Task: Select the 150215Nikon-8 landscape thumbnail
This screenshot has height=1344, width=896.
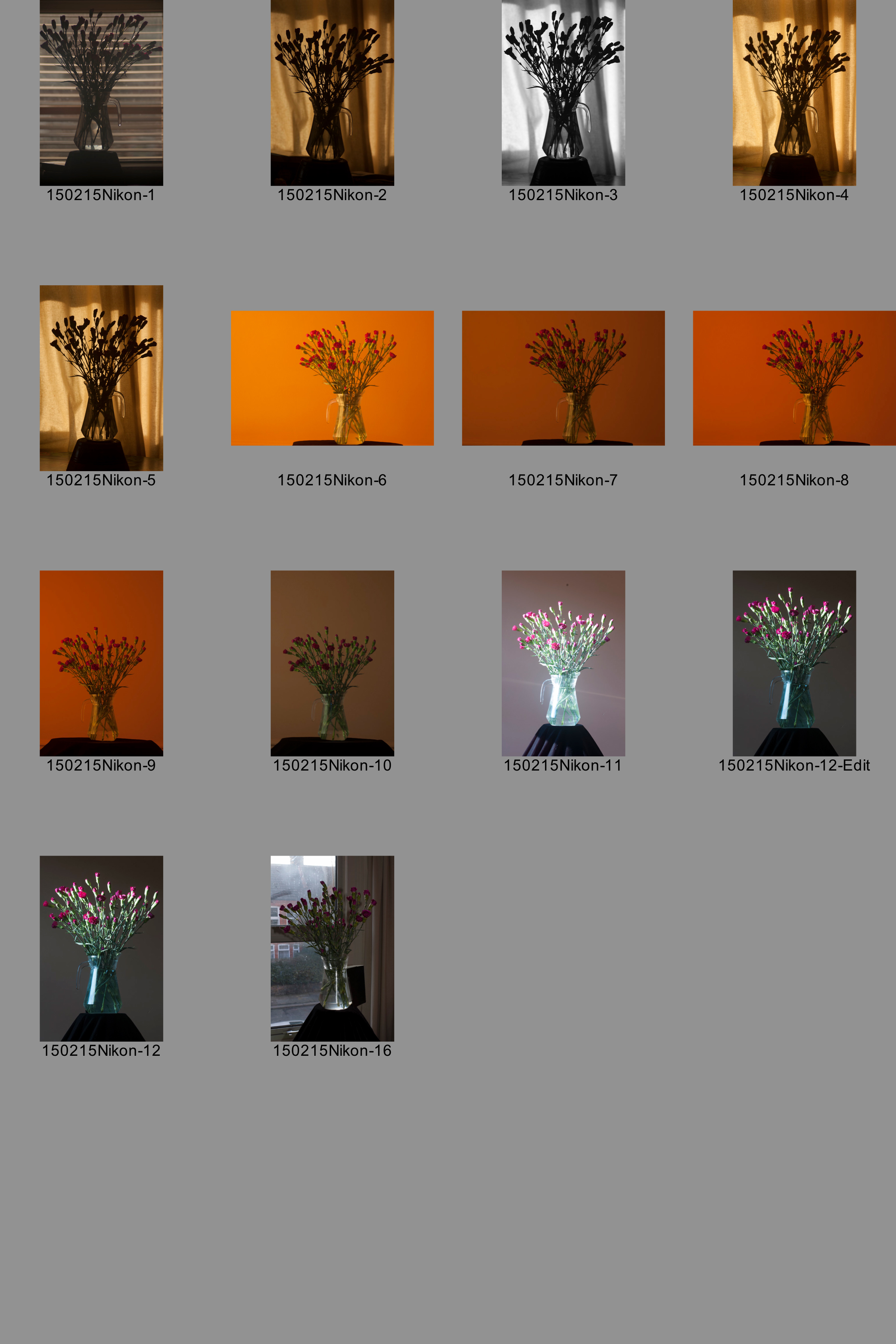Action: click(x=794, y=378)
